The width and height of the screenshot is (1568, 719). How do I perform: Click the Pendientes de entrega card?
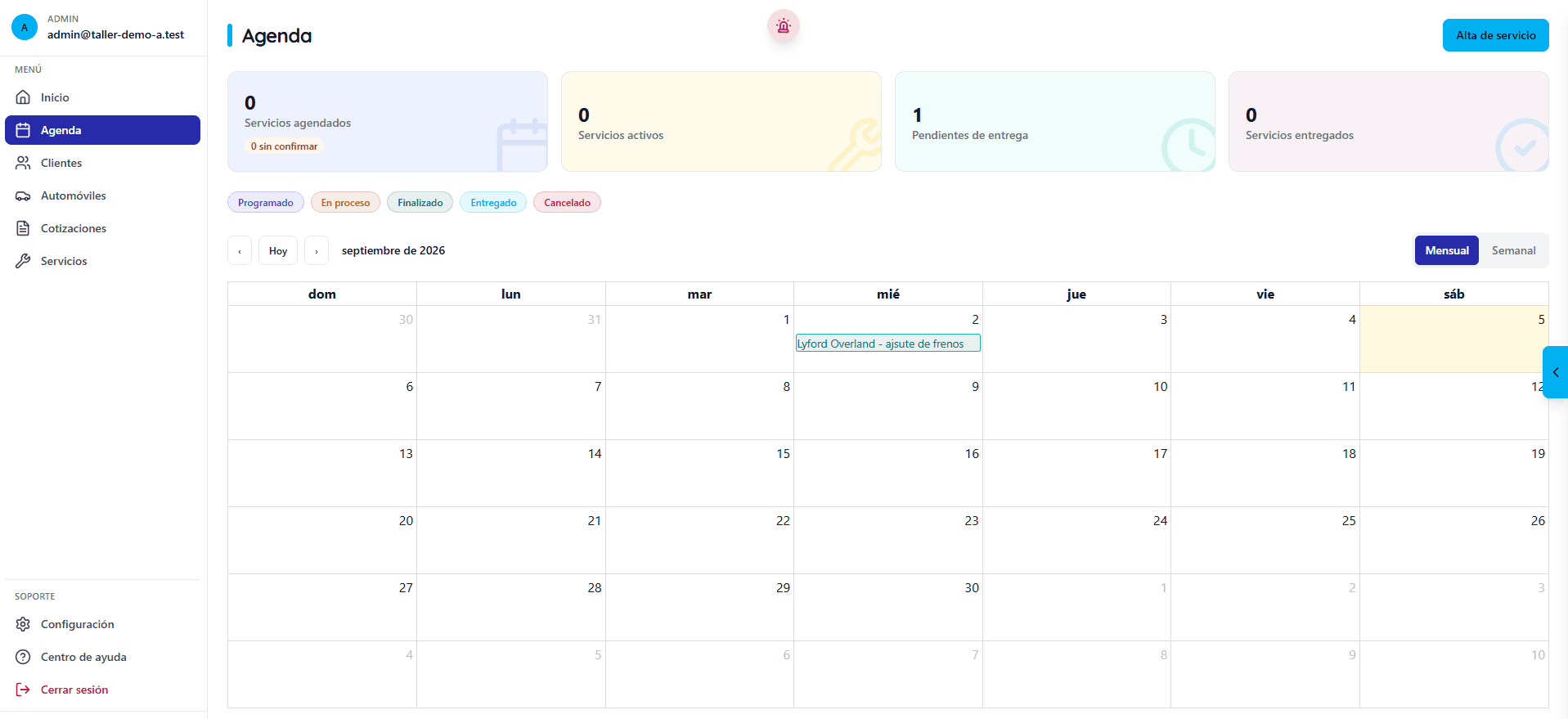point(1055,121)
